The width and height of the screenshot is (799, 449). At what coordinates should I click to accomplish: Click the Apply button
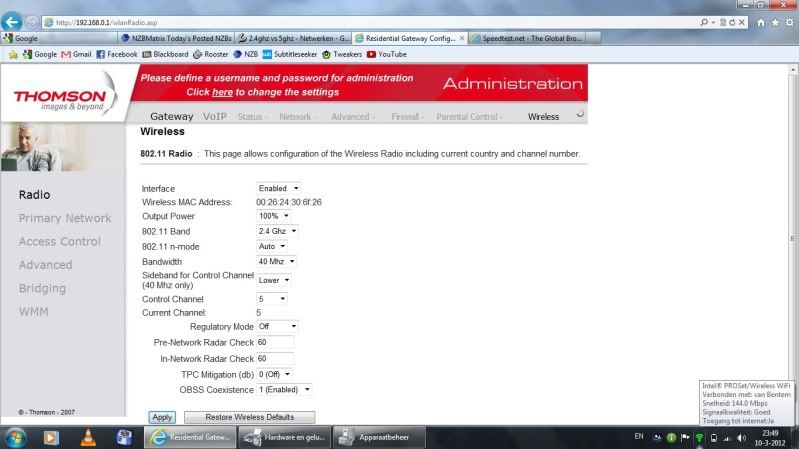coord(161,417)
